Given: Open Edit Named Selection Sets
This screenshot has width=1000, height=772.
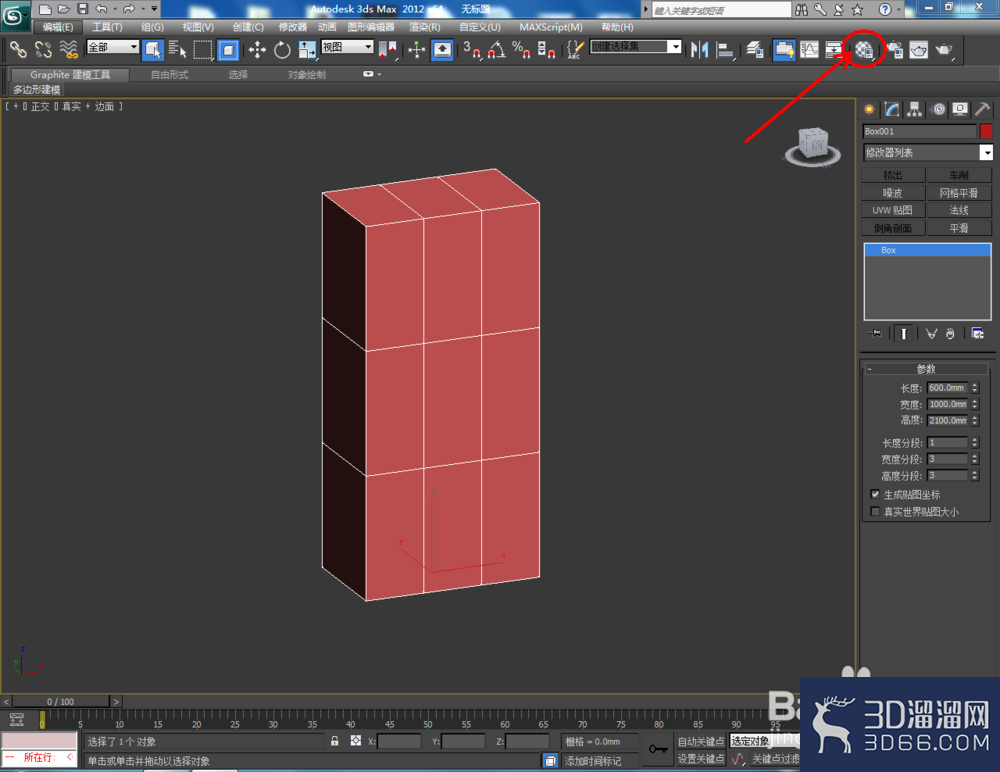Looking at the screenshot, I should point(575,50).
